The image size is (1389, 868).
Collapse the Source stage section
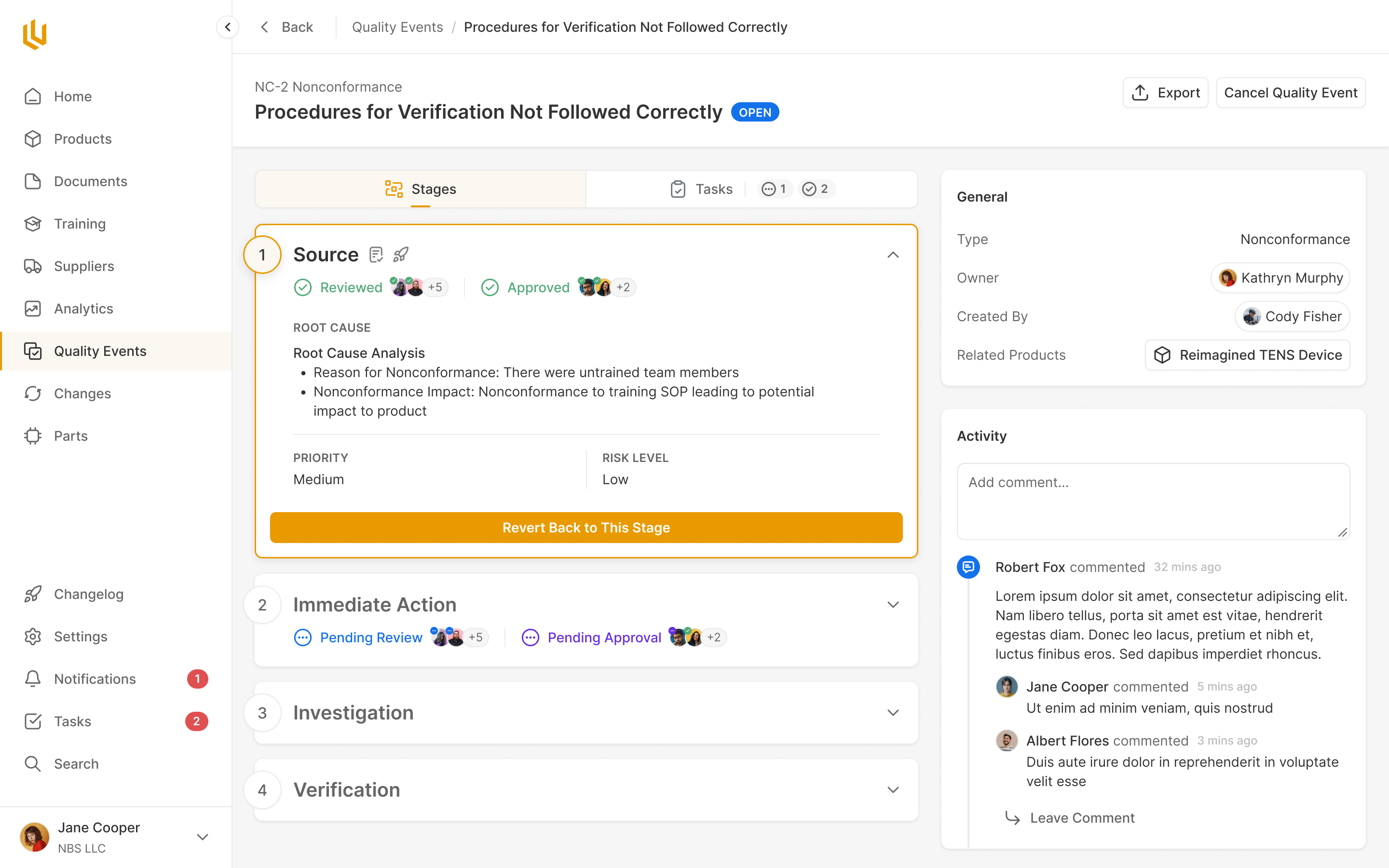(893, 254)
